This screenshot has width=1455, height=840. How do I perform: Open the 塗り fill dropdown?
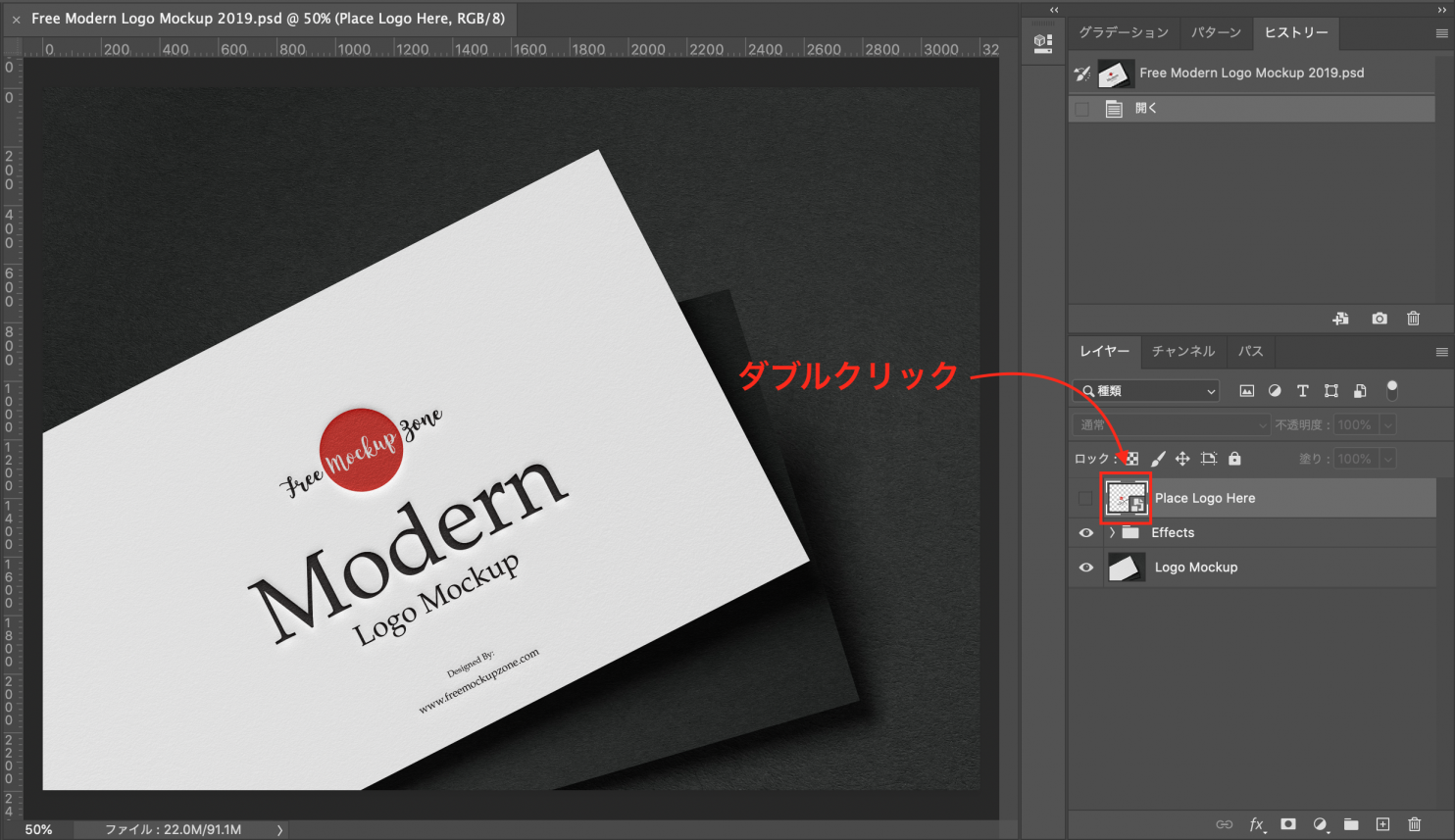click(1389, 458)
